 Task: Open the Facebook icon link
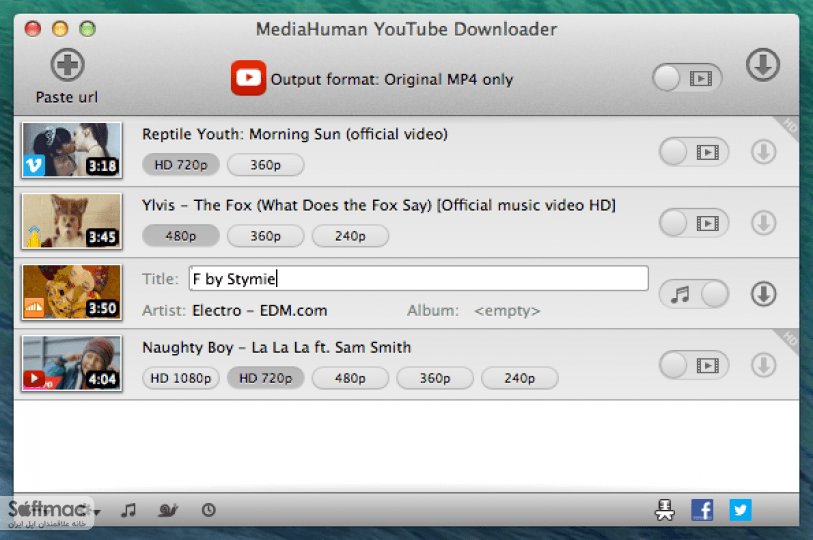click(x=702, y=510)
